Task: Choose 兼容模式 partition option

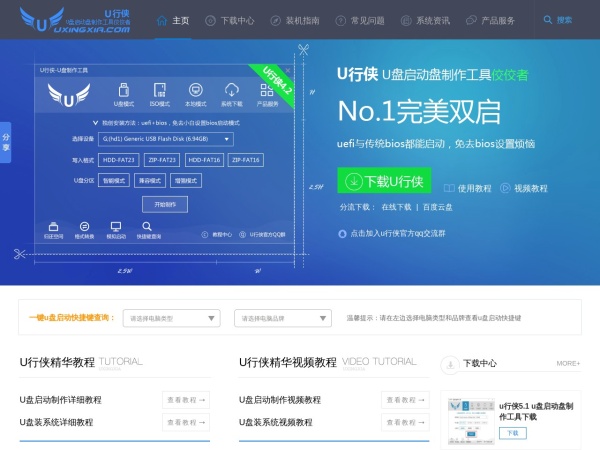Action: pyautogui.click(x=150, y=181)
